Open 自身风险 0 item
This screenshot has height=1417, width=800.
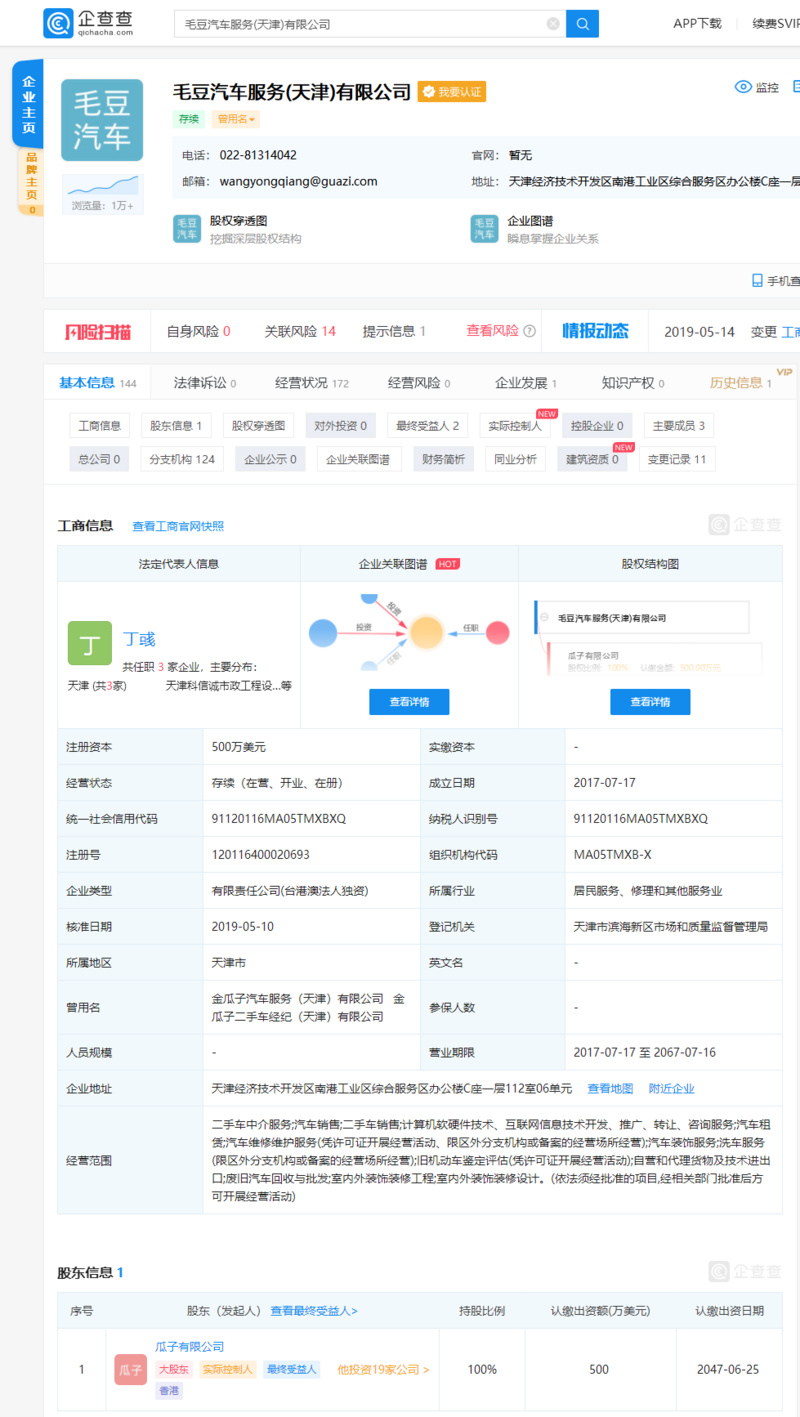198,331
